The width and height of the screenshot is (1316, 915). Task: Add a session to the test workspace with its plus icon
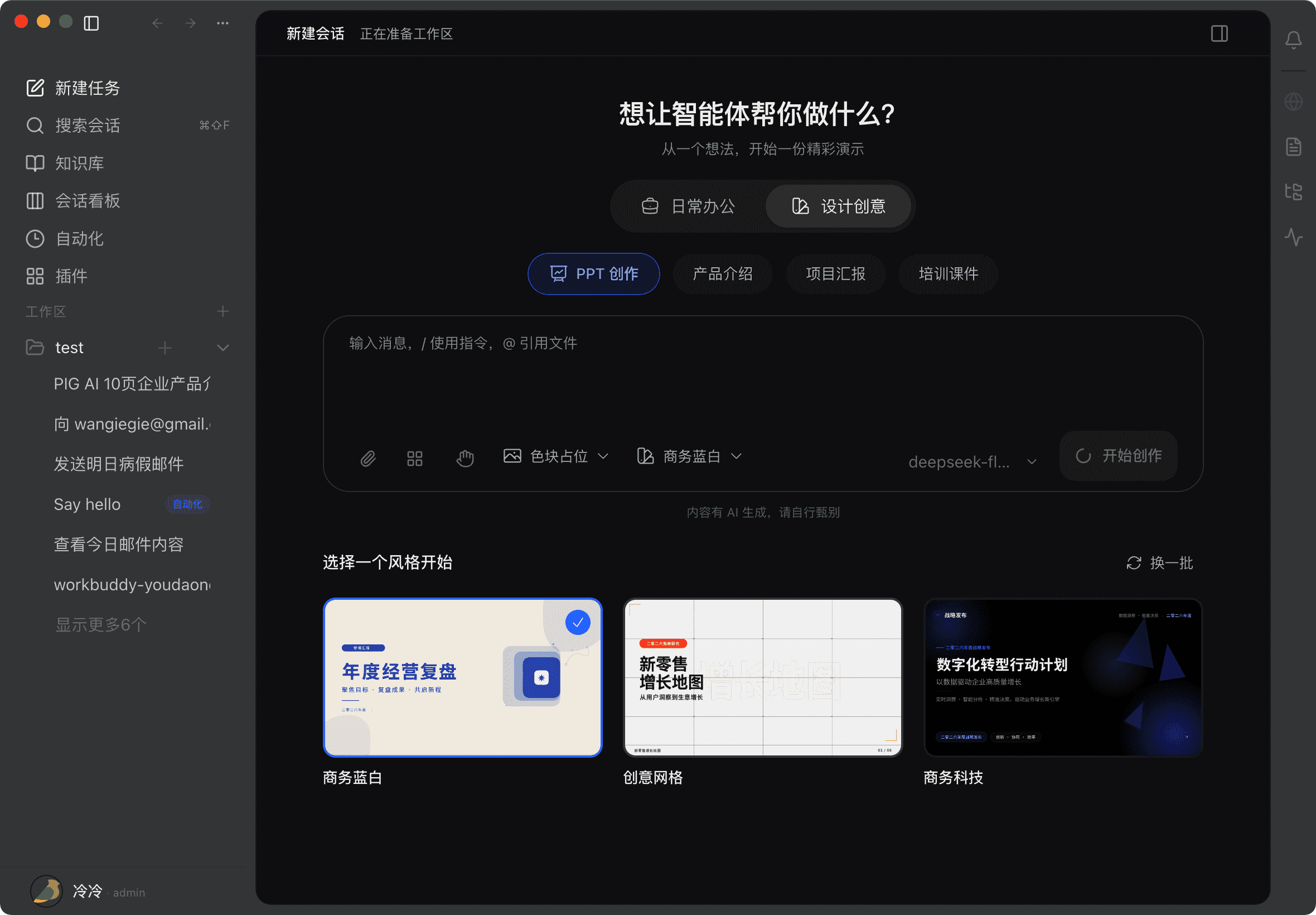tap(165, 348)
